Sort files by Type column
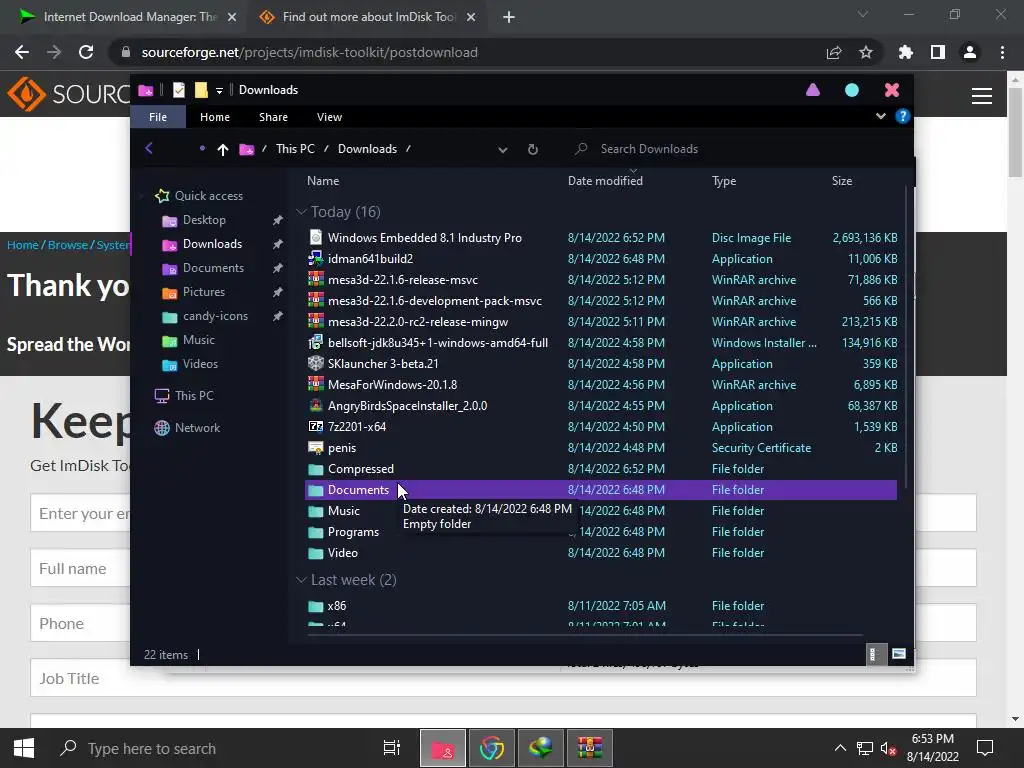The width and height of the screenshot is (1024, 768). click(x=724, y=181)
